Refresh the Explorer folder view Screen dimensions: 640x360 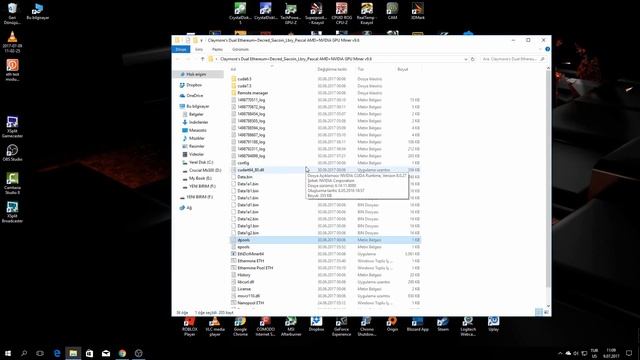(473, 59)
